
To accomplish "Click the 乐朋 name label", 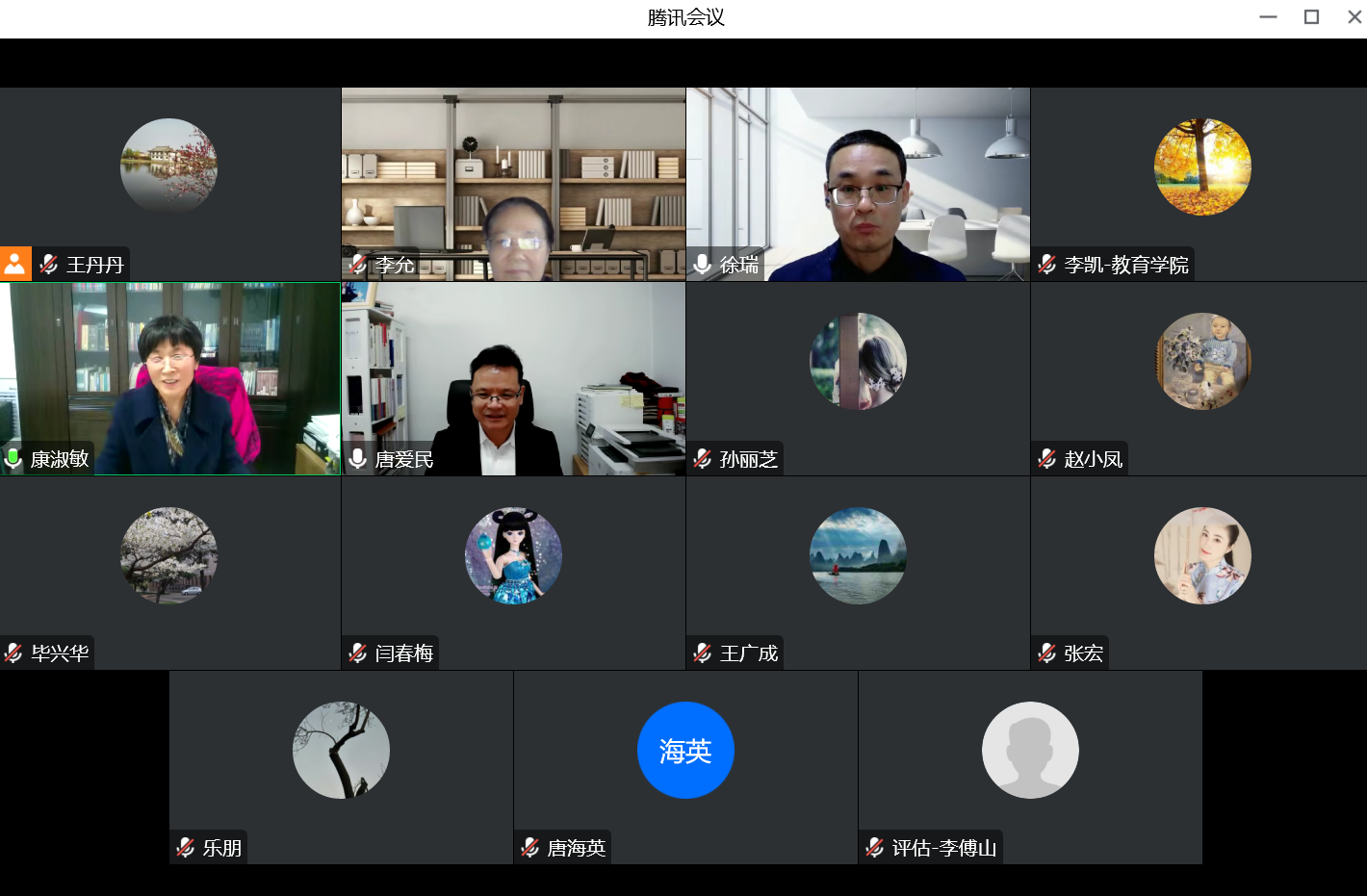I will pyautogui.click(x=221, y=848).
